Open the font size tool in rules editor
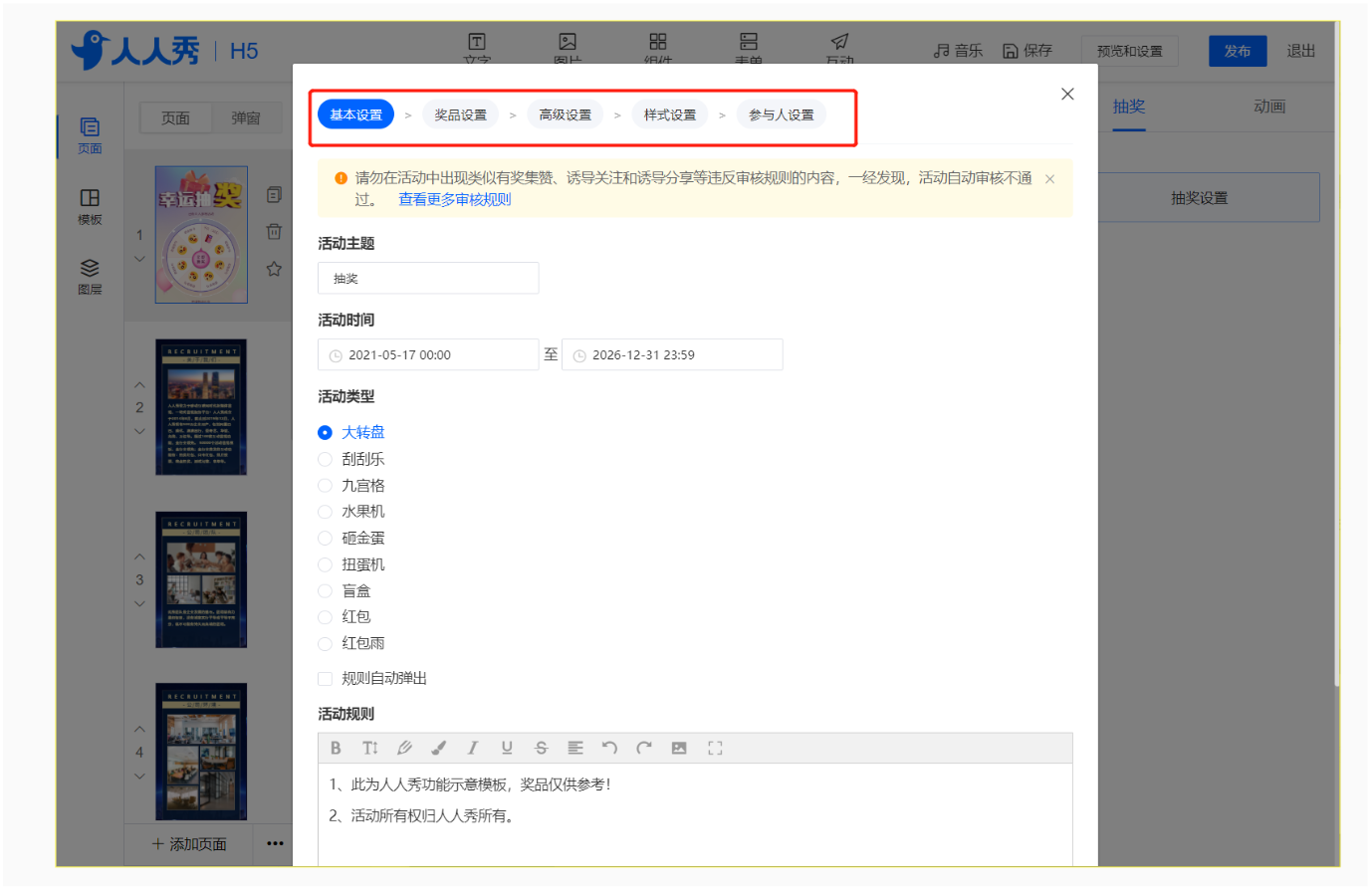The height and width of the screenshot is (893, 1372). 370,748
